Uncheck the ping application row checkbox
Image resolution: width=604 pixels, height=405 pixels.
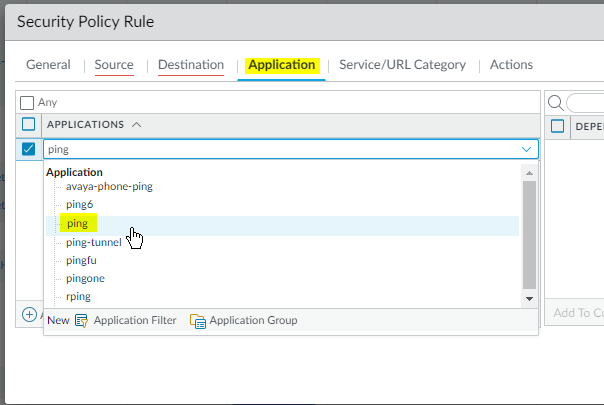(x=29, y=149)
